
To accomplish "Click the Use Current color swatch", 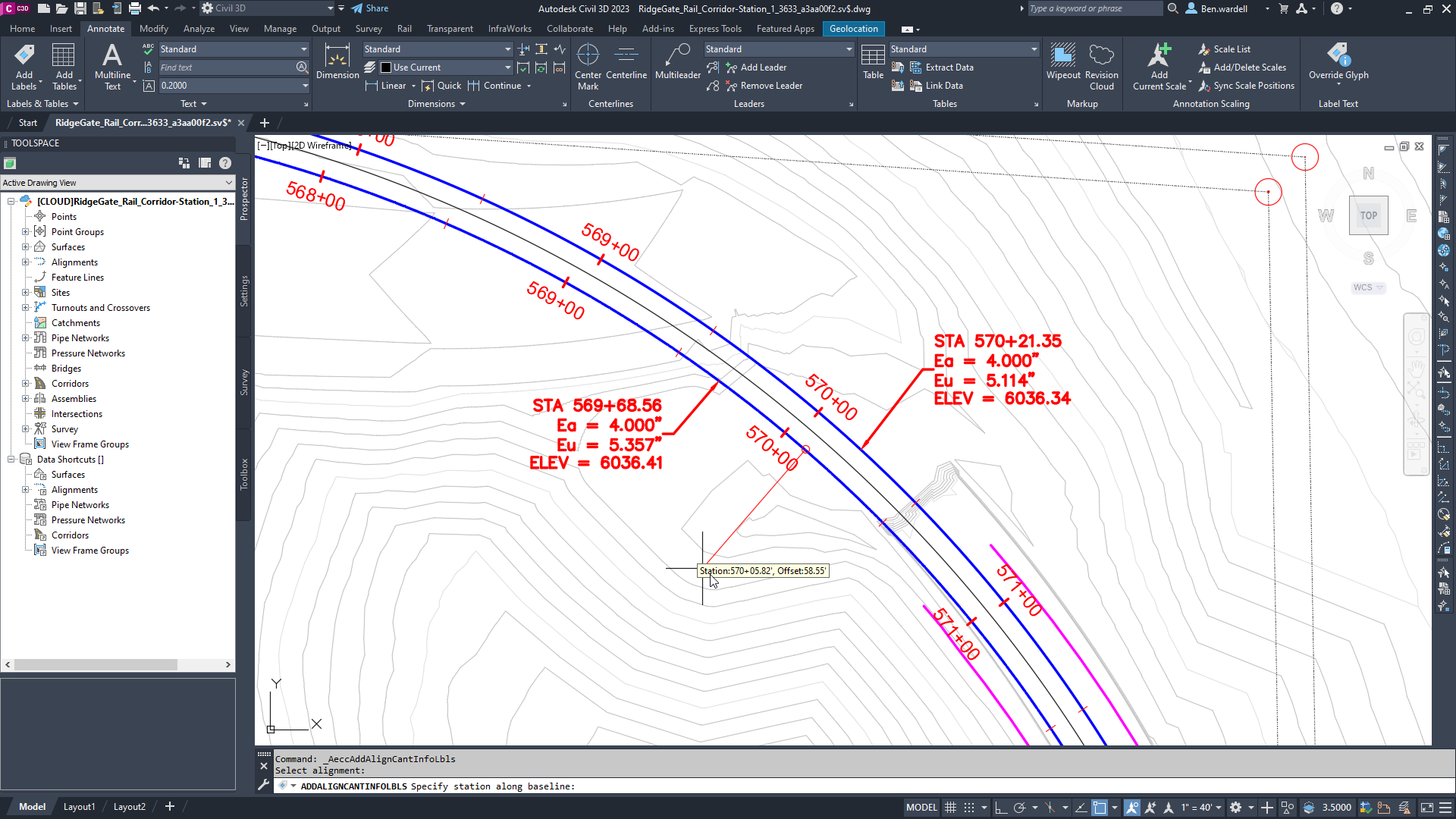I will click(x=386, y=67).
